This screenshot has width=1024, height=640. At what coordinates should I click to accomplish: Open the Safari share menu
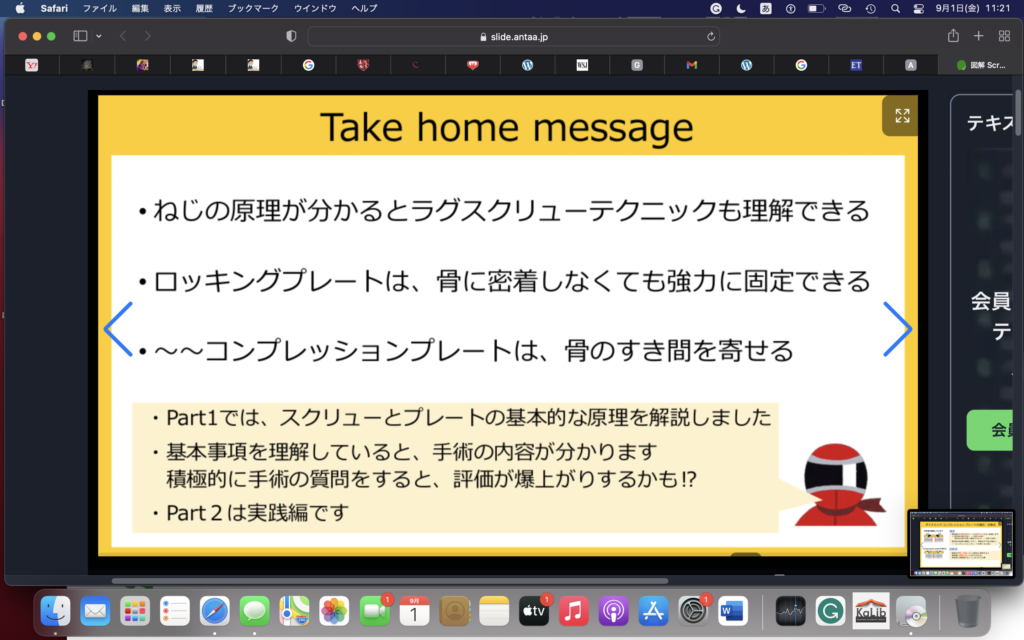tap(953, 36)
